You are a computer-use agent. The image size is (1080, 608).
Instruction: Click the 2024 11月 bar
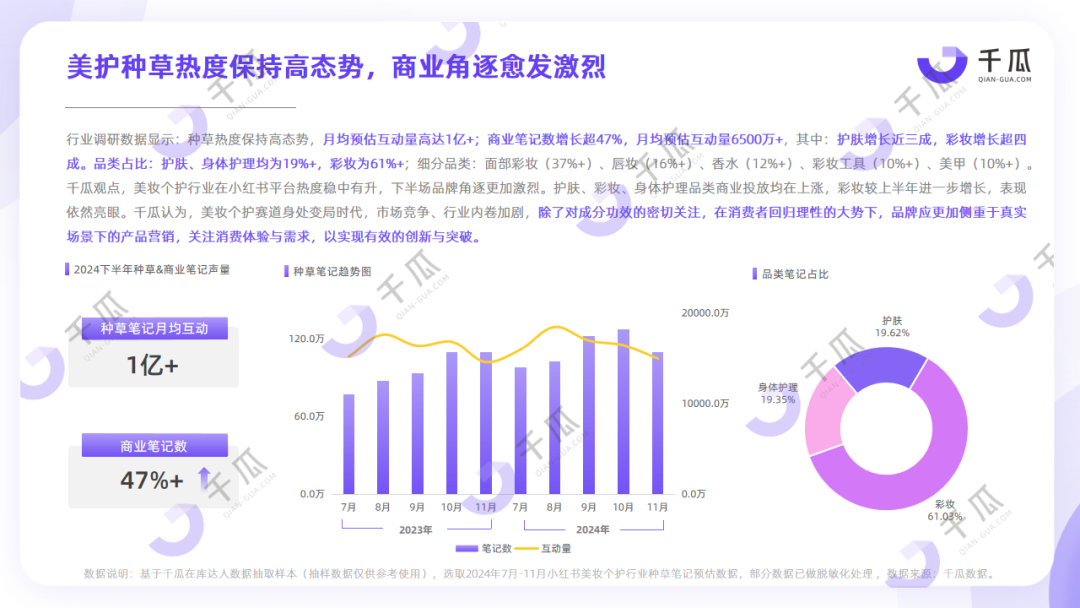tap(658, 423)
